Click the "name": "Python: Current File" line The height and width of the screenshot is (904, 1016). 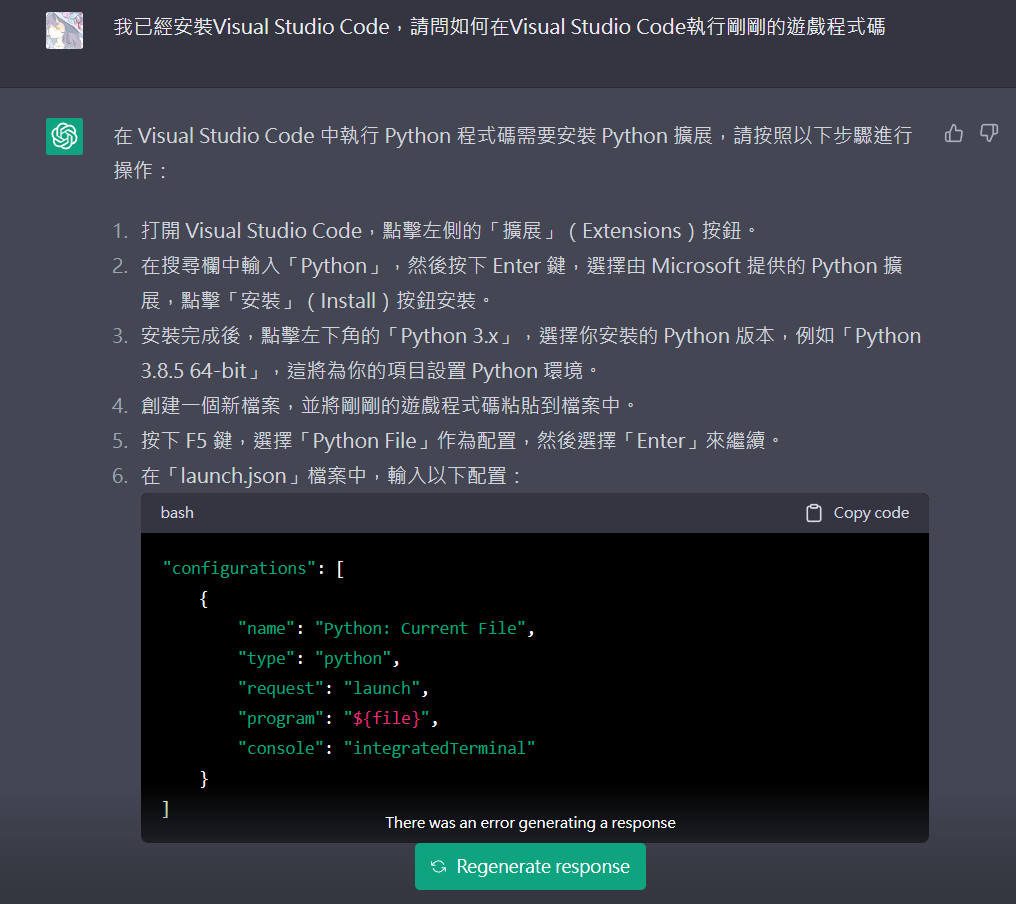coord(386,629)
